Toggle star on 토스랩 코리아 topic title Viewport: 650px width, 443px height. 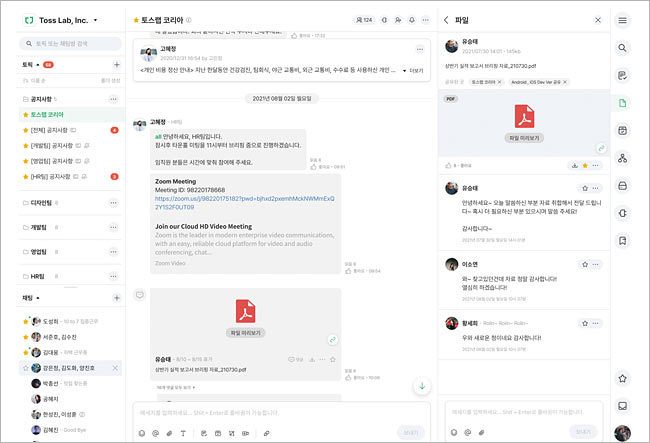[137, 20]
